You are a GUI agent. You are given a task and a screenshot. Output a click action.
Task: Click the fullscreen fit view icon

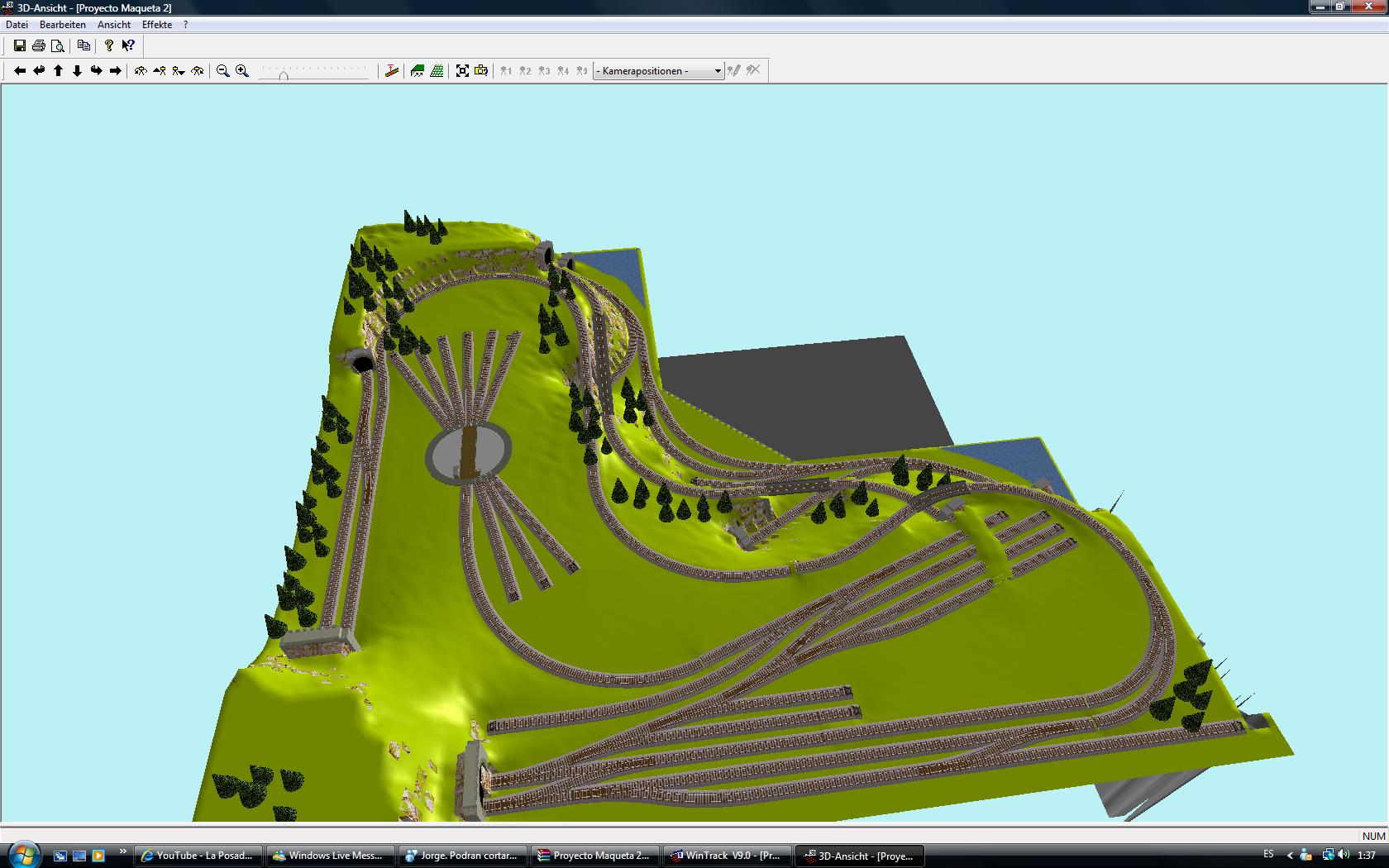(462, 71)
